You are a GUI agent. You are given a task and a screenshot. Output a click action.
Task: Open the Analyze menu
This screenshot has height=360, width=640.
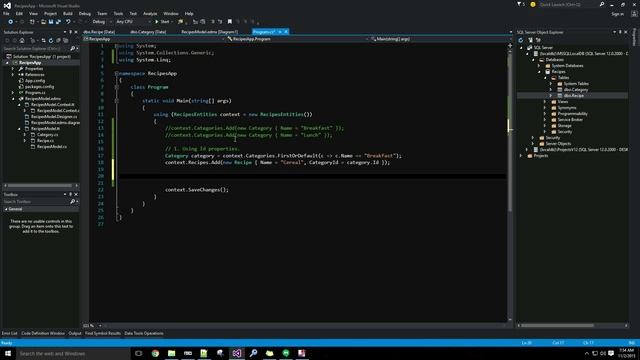pos(150,13)
